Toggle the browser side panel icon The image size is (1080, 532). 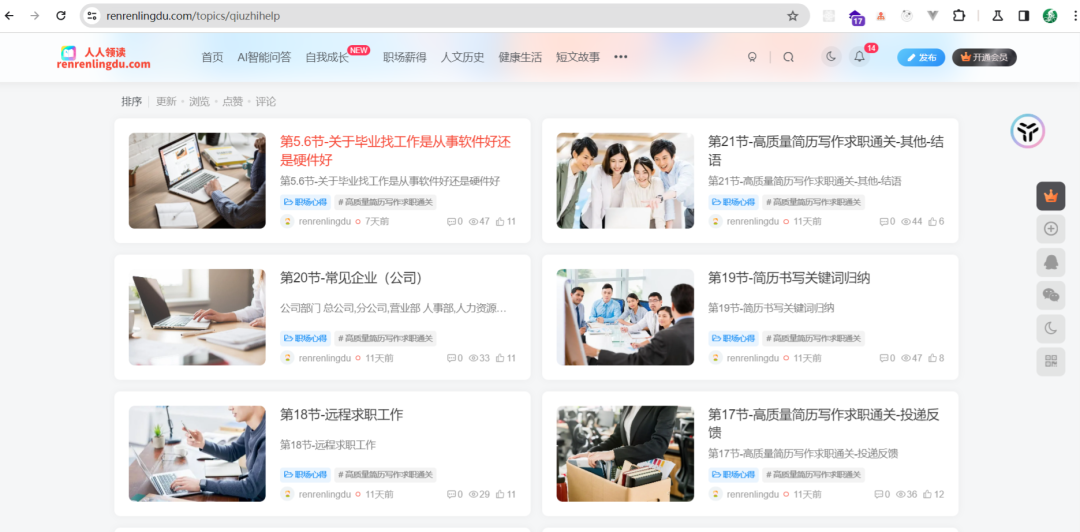pyautogui.click(x=1024, y=15)
